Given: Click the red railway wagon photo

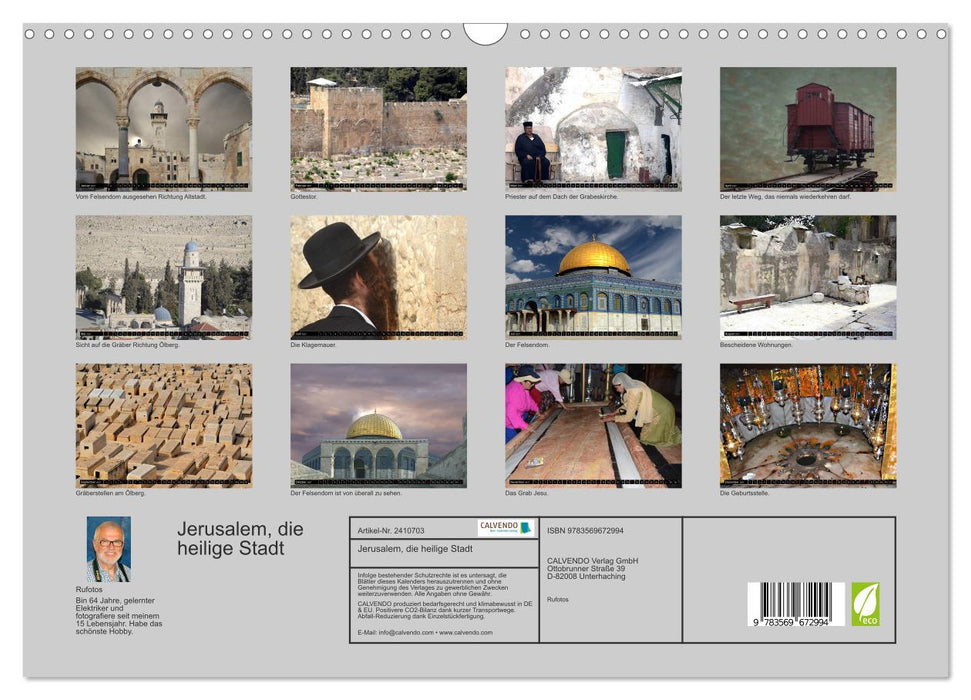Looking at the screenshot, I should coord(808,129).
